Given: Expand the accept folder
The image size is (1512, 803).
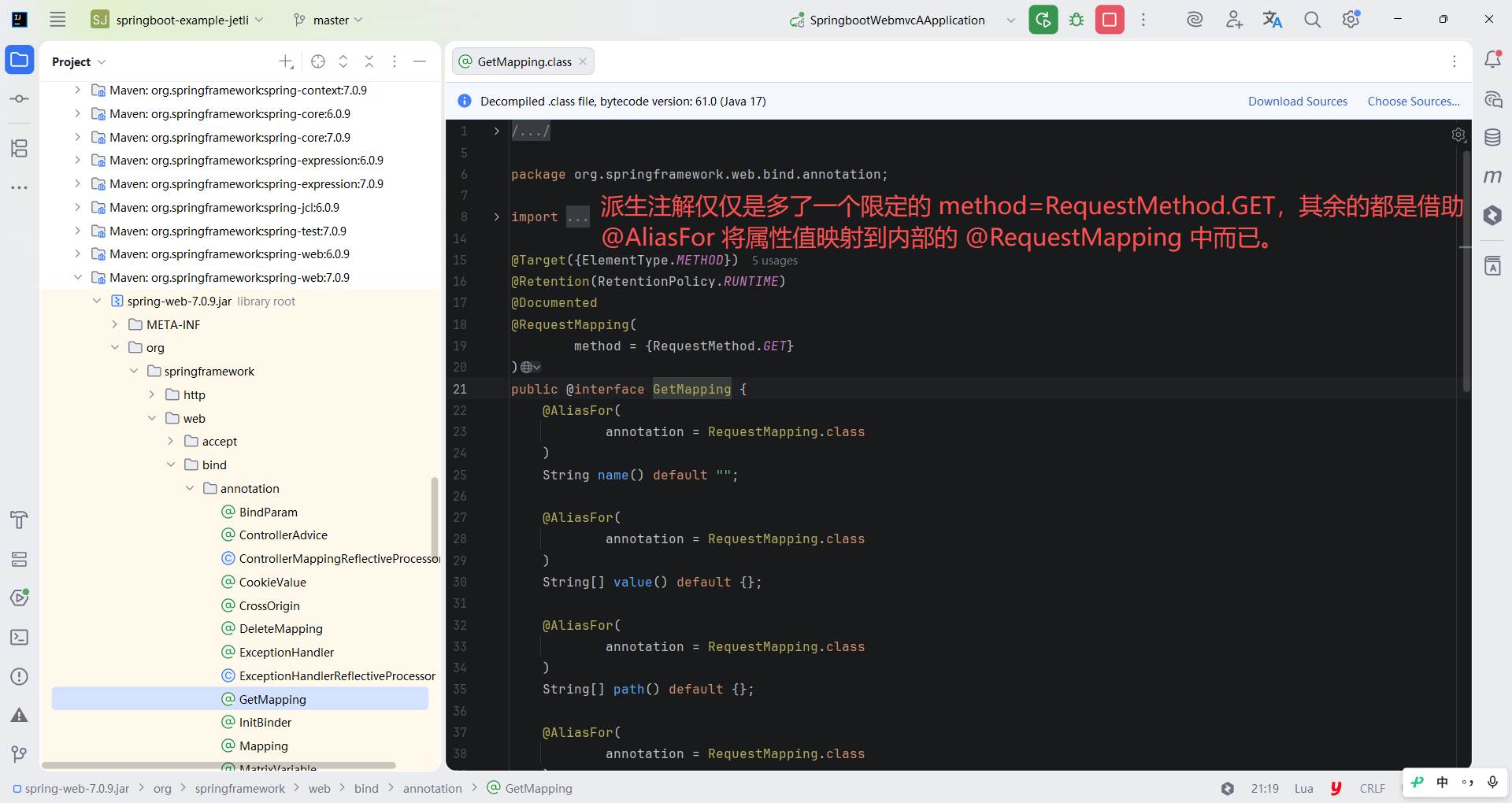Looking at the screenshot, I should [171, 441].
